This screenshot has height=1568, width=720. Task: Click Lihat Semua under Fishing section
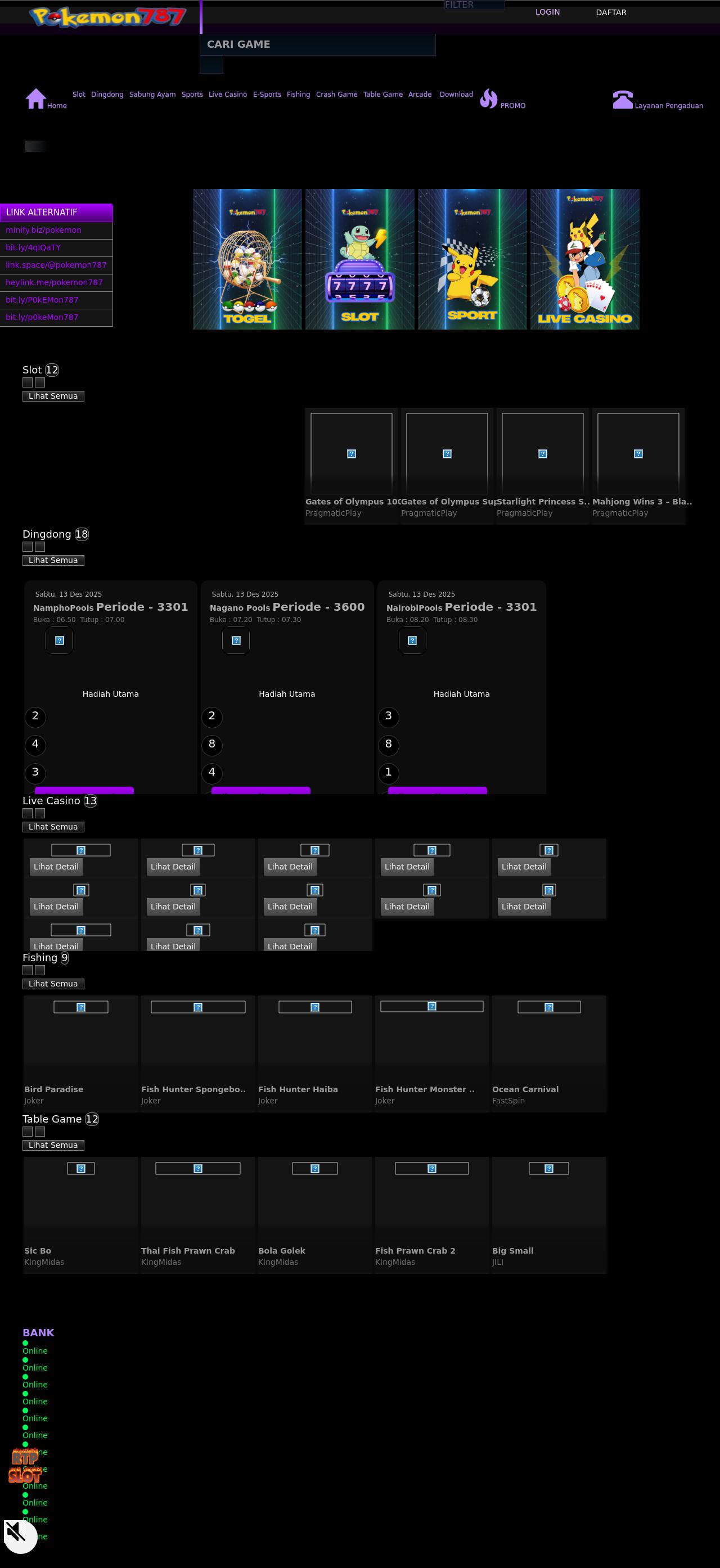(53, 984)
